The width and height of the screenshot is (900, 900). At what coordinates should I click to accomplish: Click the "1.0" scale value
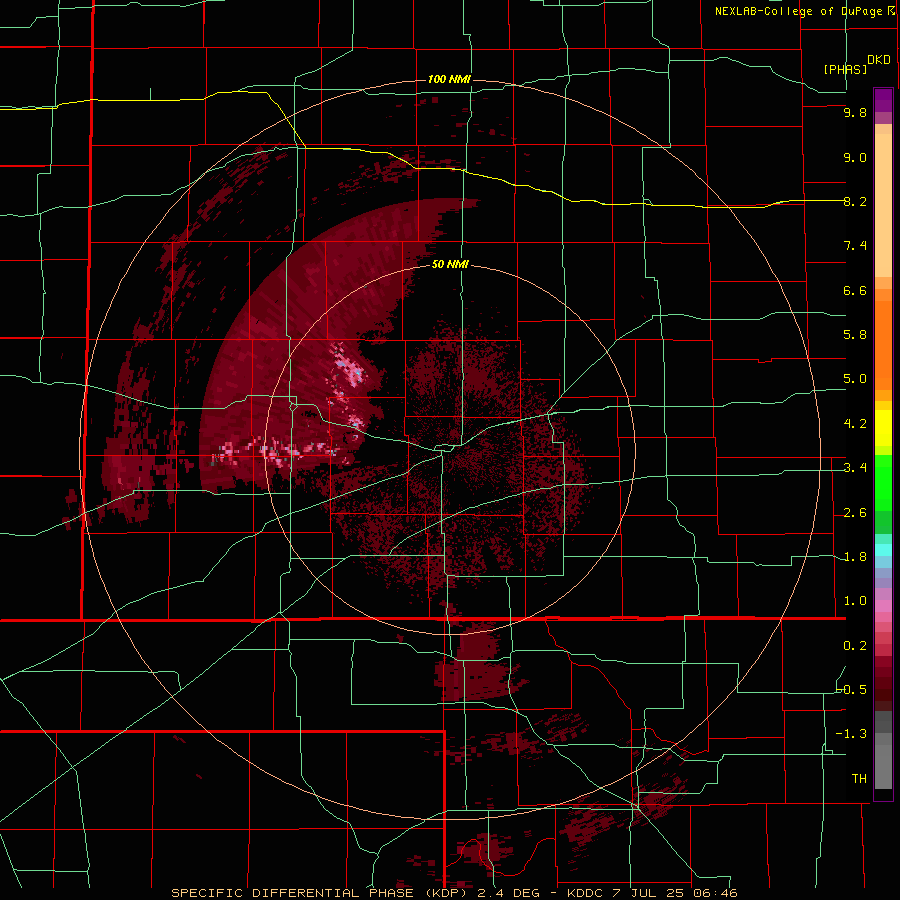pos(855,601)
